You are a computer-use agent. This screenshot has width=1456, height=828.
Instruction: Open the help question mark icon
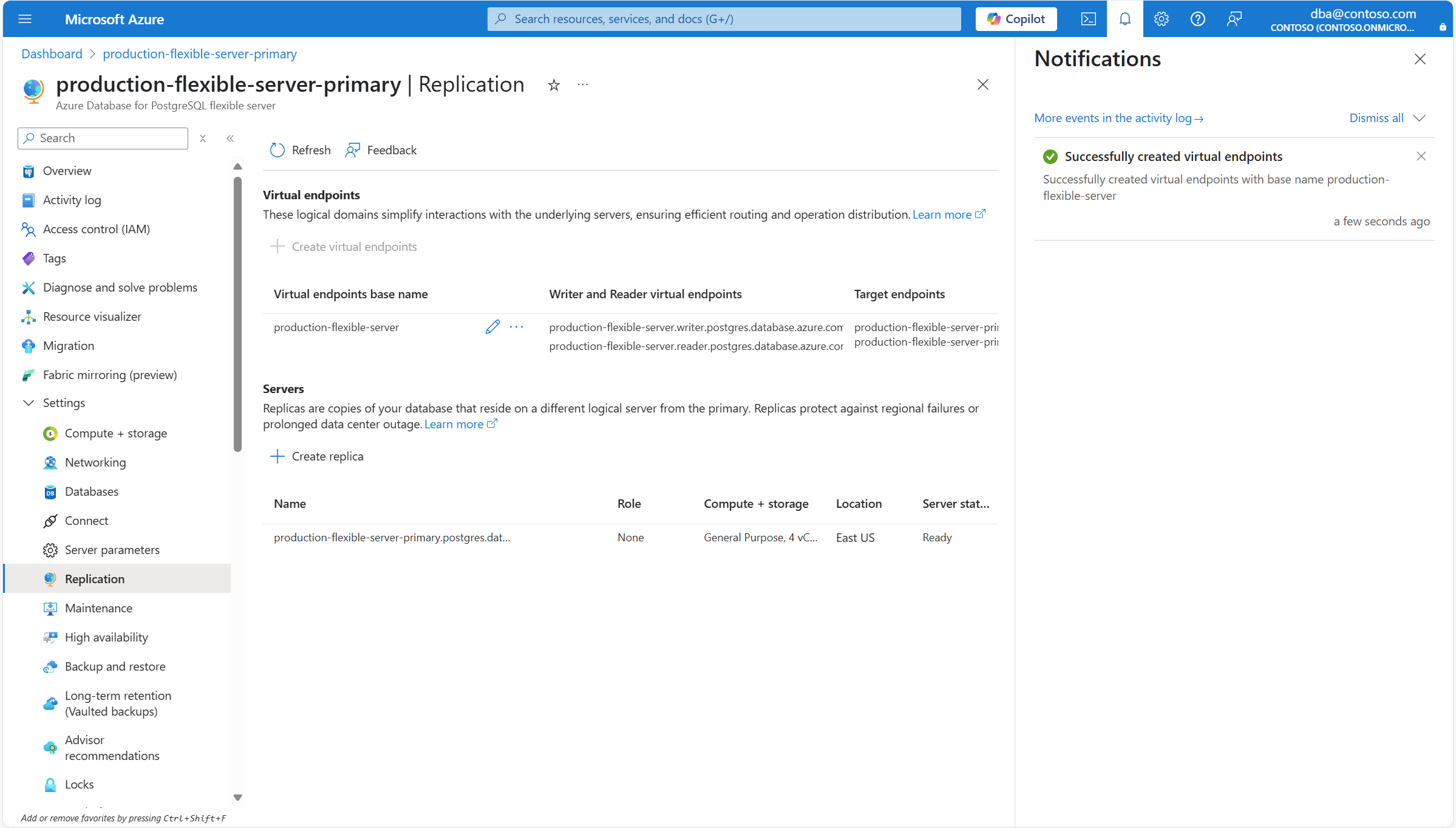pyautogui.click(x=1197, y=19)
